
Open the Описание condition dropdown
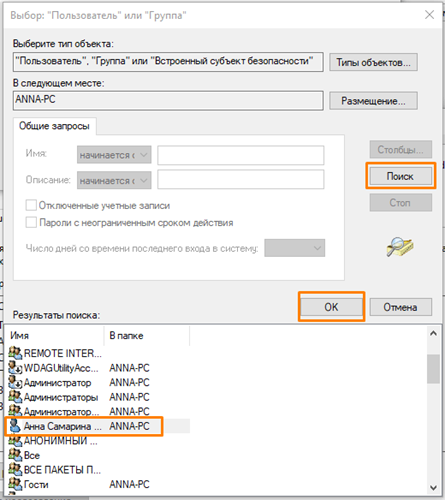(114, 180)
